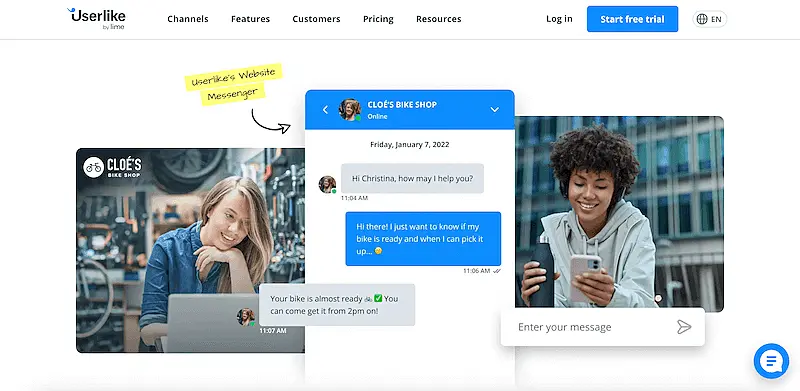Open the Resources menu

click(439, 19)
